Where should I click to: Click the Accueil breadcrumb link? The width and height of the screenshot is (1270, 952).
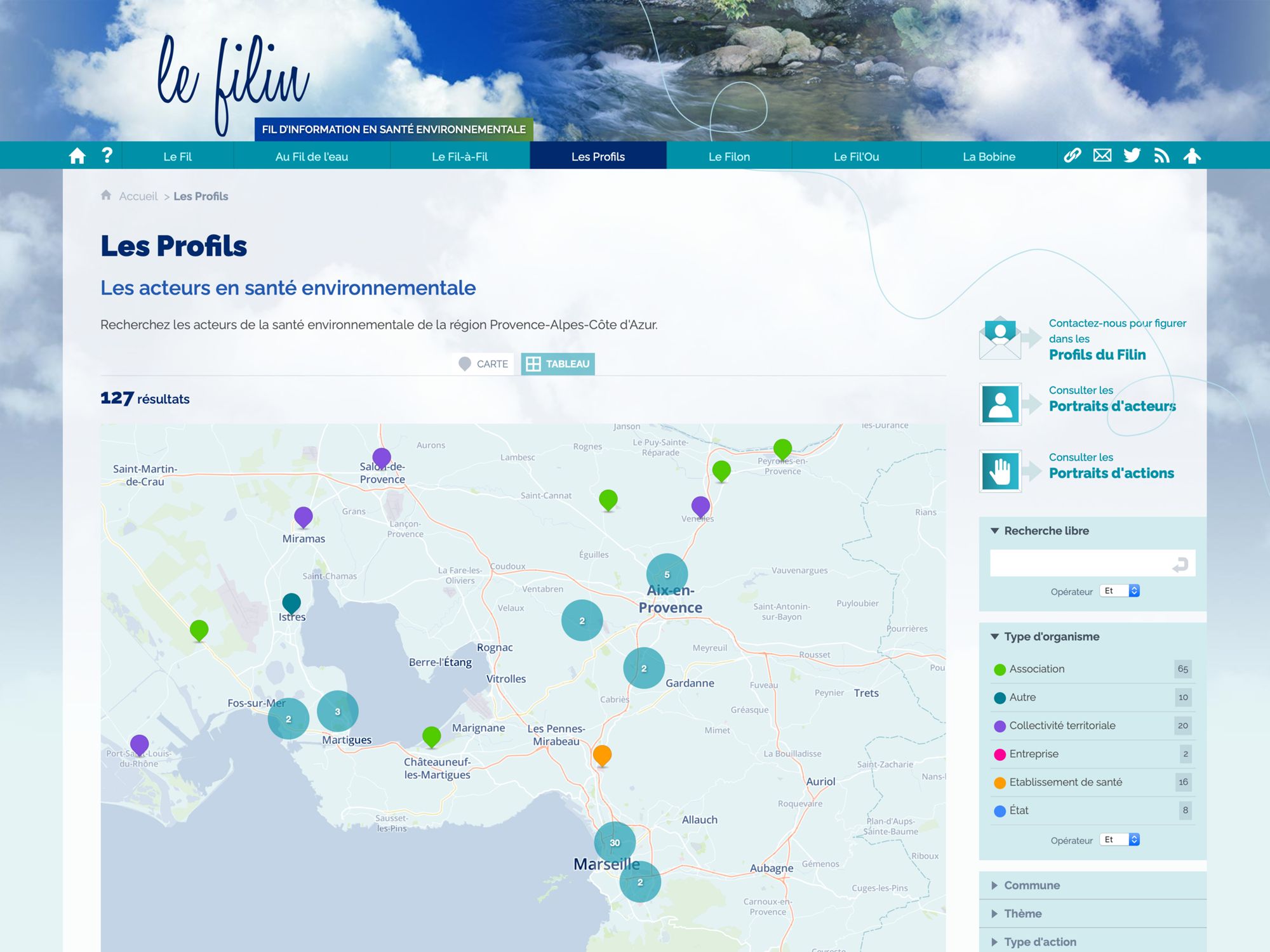(138, 196)
